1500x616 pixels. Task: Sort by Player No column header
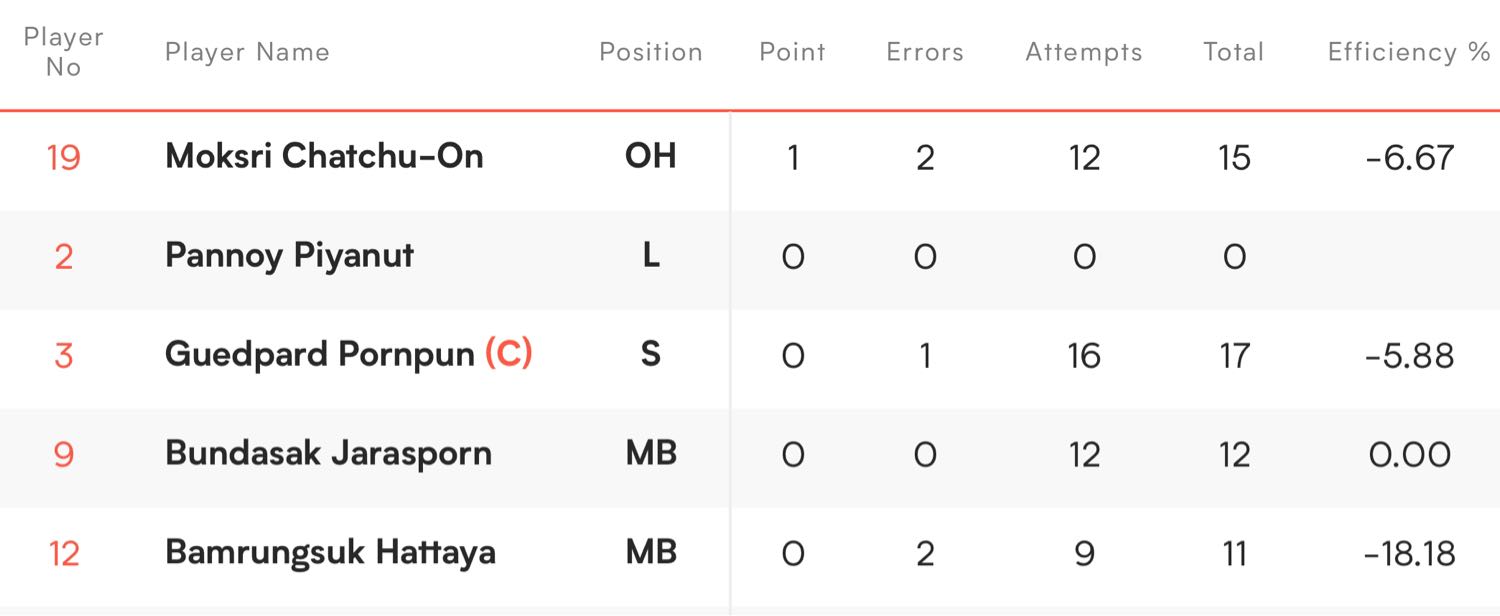tap(63, 52)
